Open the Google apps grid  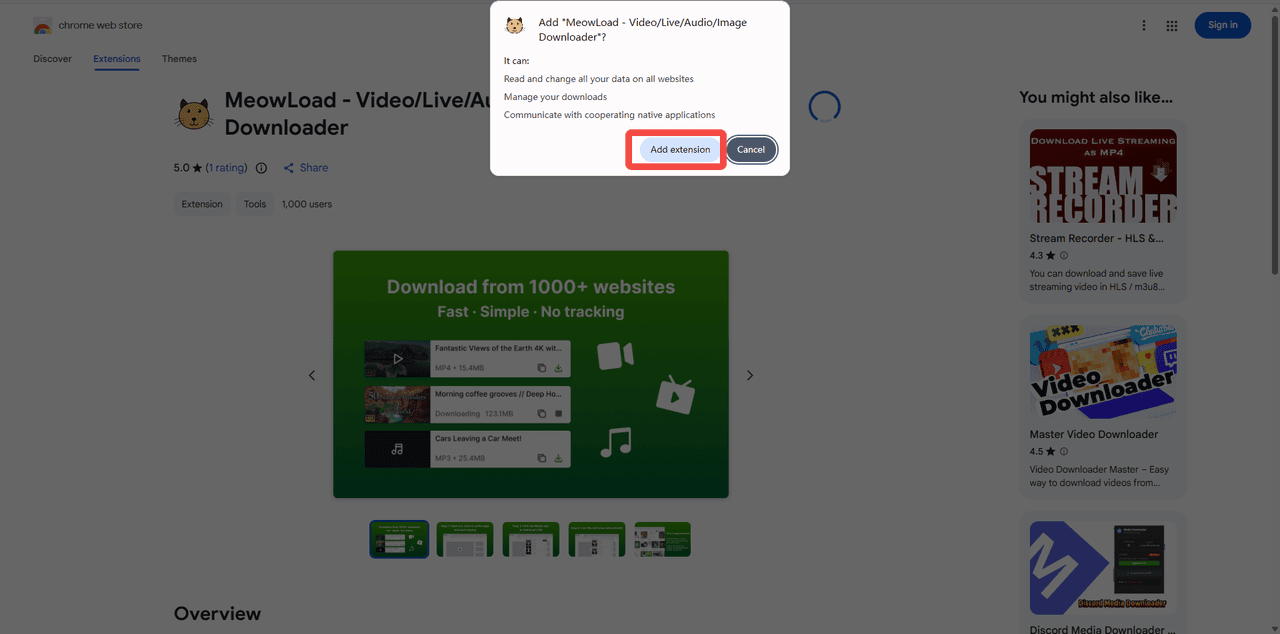pos(1172,25)
